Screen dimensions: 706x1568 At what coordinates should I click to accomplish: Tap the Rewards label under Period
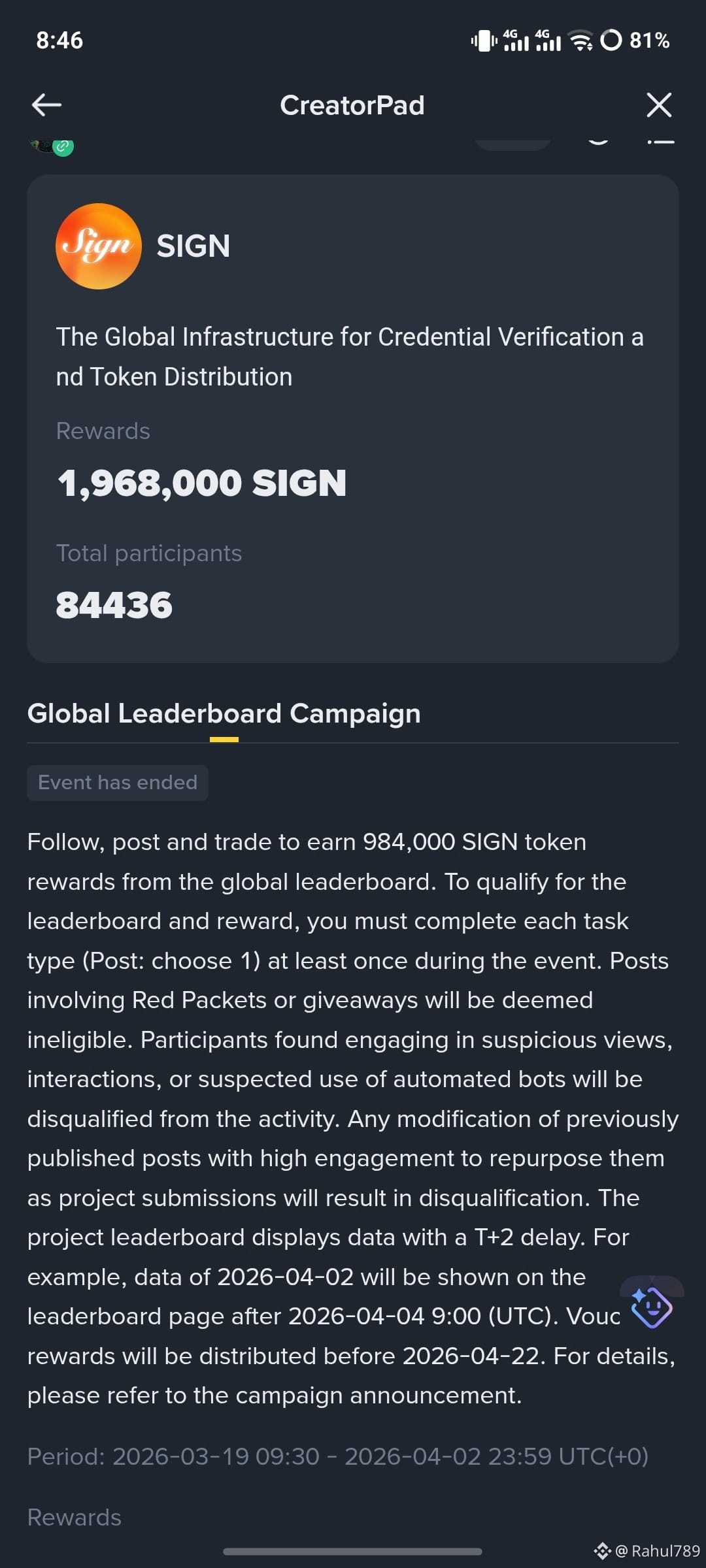point(75,1517)
